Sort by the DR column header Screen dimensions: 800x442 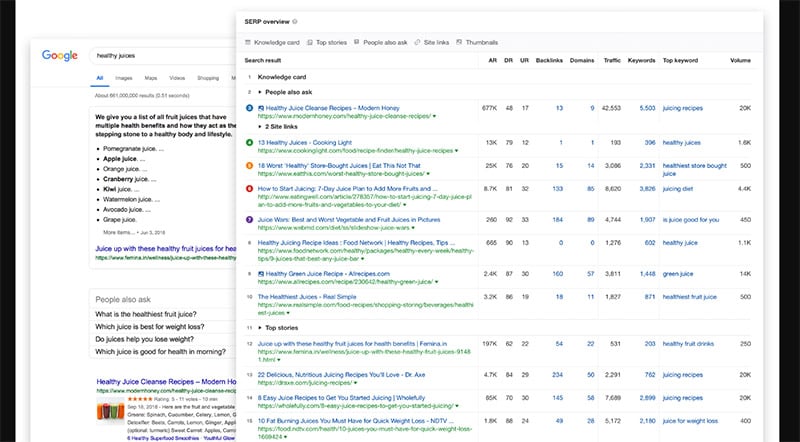point(508,60)
